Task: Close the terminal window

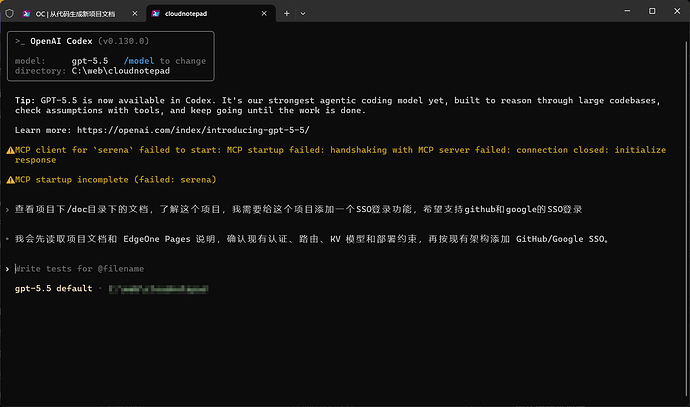Action: click(x=677, y=11)
